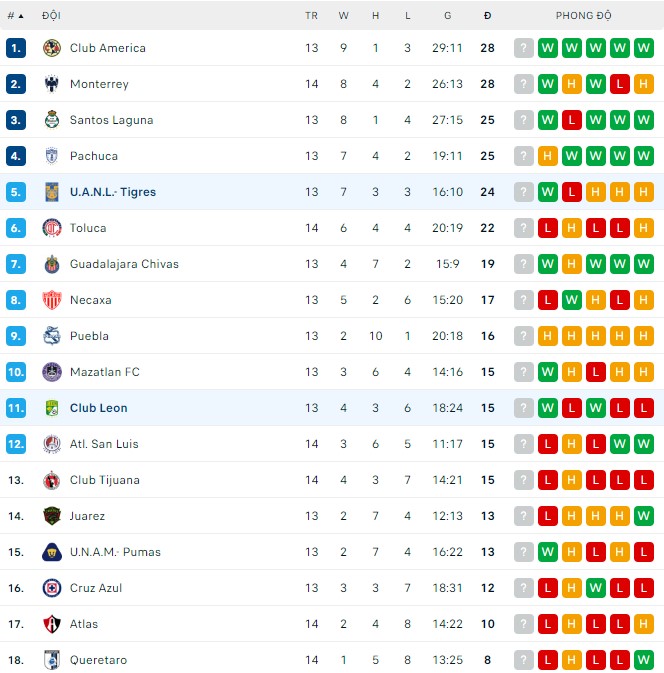Click the Santos Laguna crest icon

coord(52,120)
